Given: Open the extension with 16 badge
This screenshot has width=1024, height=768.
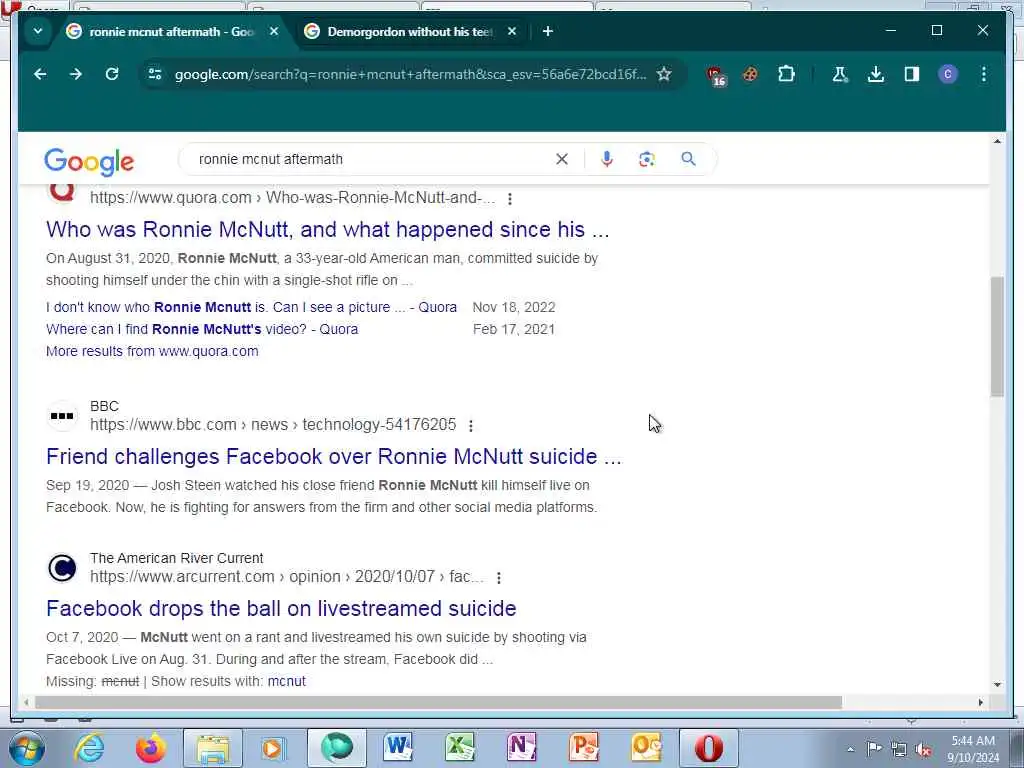Looking at the screenshot, I should tap(716, 76).
